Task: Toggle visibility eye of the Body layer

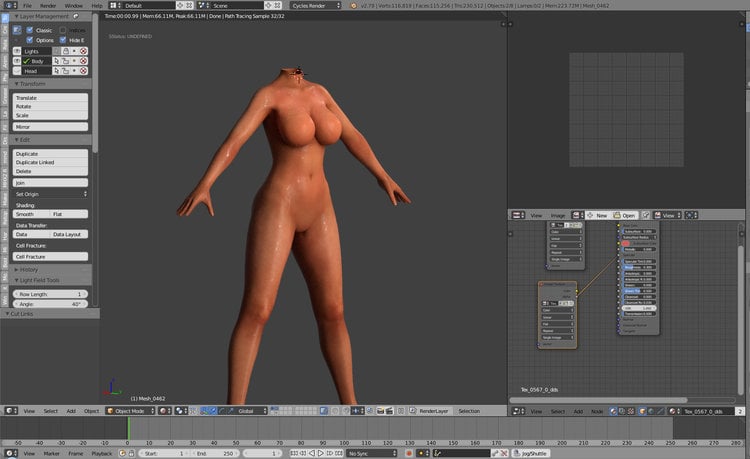Action: click(17, 61)
